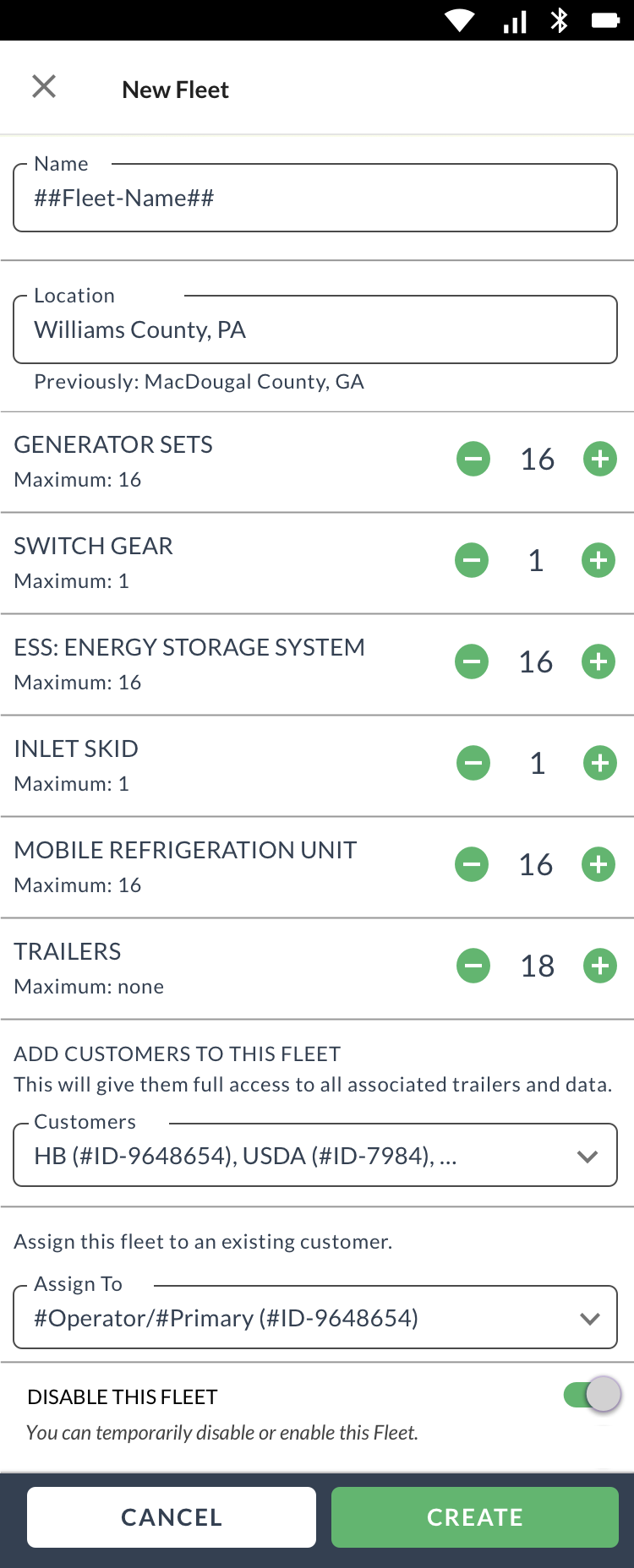This screenshot has height=1568, width=634.
Task: Create the new fleet
Action: click(x=475, y=1517)
